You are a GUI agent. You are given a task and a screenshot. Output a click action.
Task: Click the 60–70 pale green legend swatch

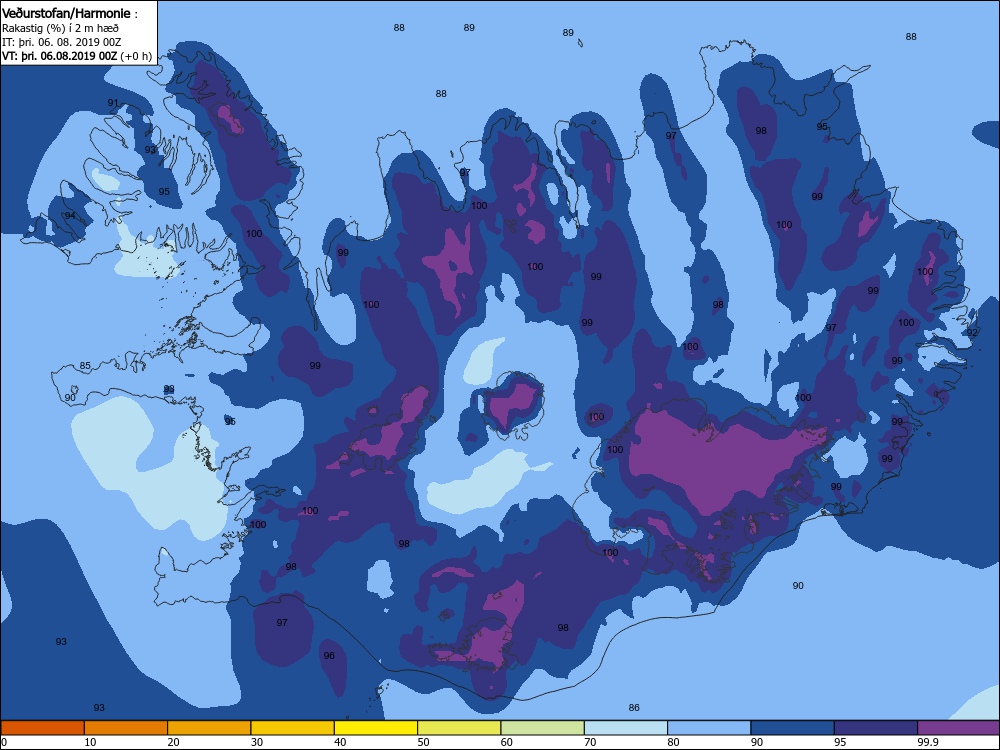pos(543,728)
